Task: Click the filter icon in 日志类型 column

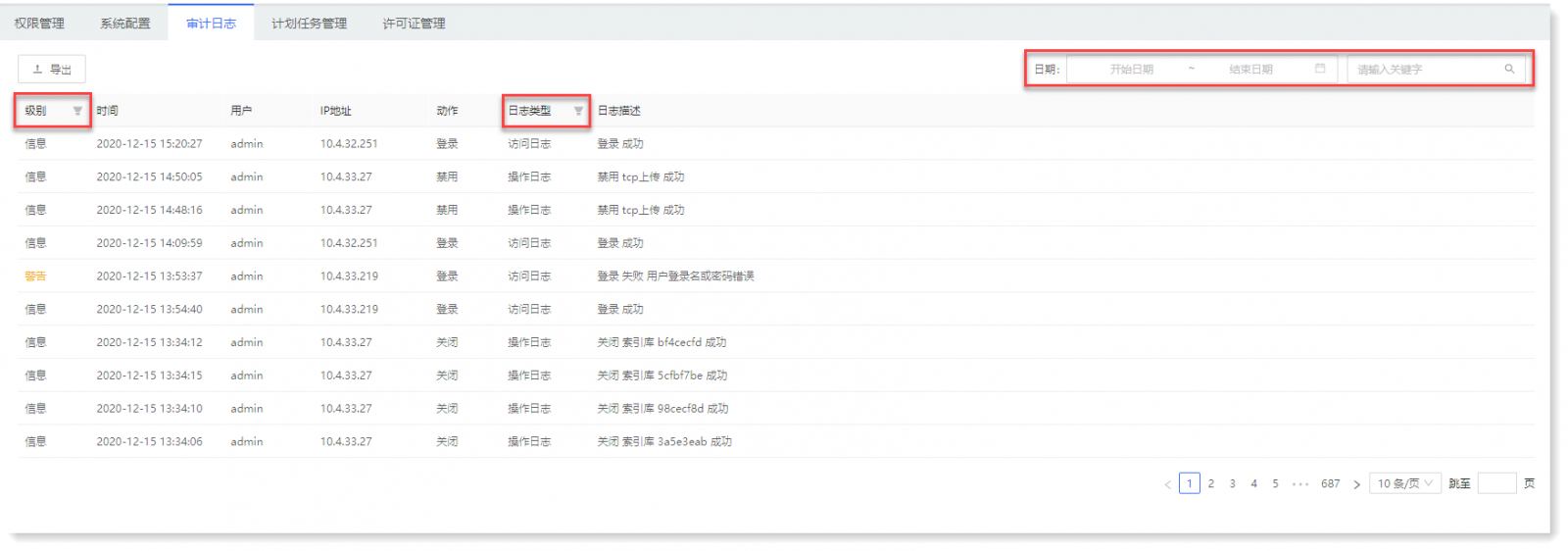Action: click(578, 111)
